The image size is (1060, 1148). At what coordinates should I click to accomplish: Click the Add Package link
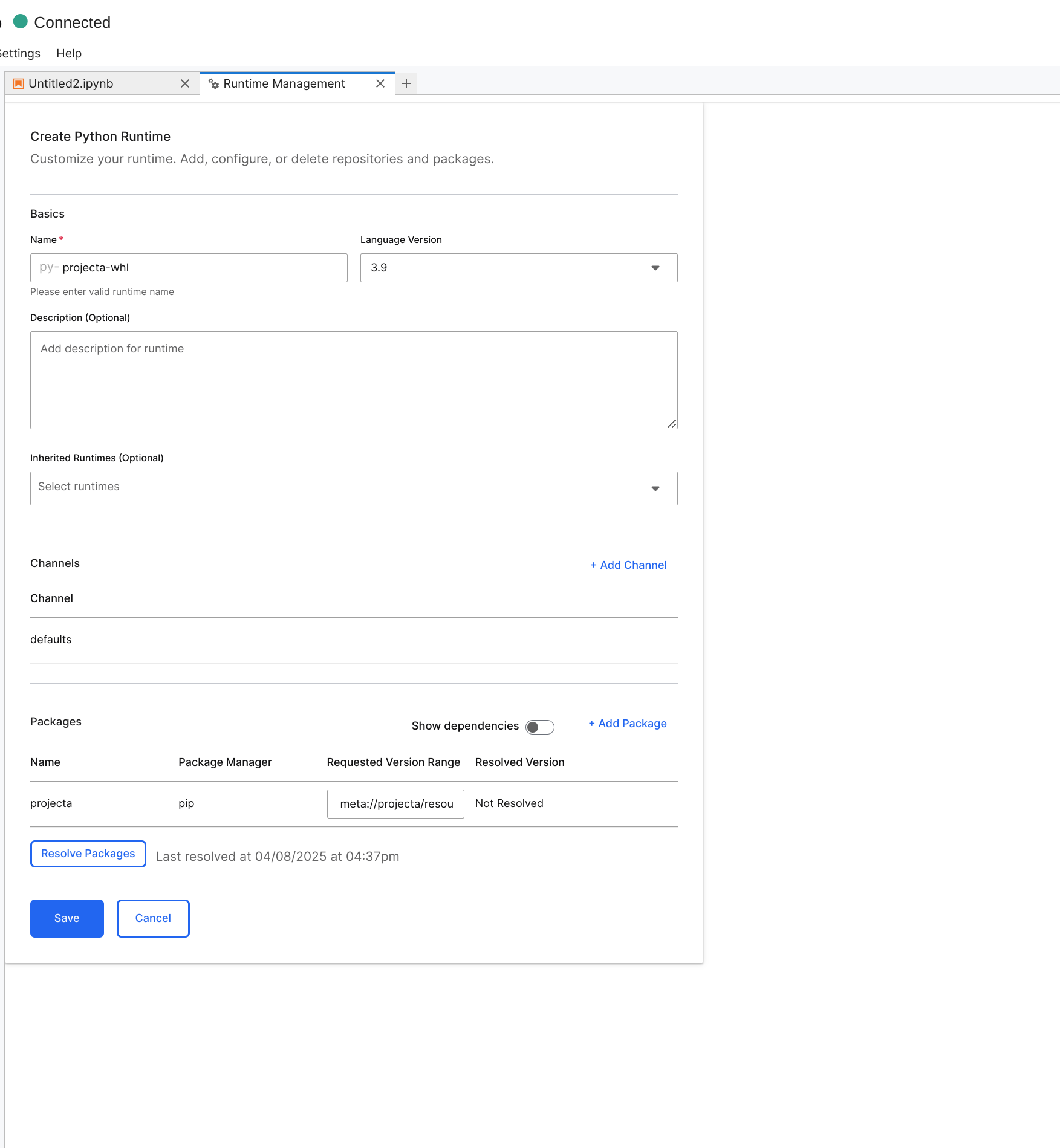pos(628,724)
